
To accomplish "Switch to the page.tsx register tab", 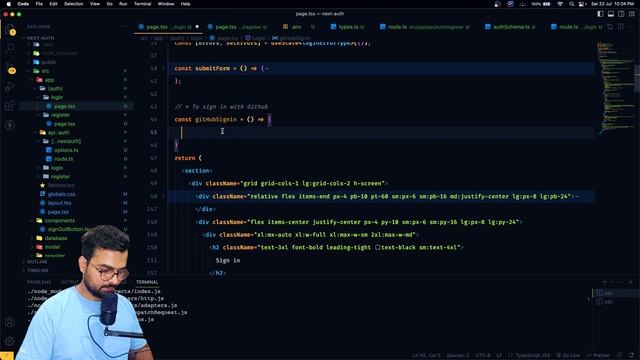I will coord(237,27).
